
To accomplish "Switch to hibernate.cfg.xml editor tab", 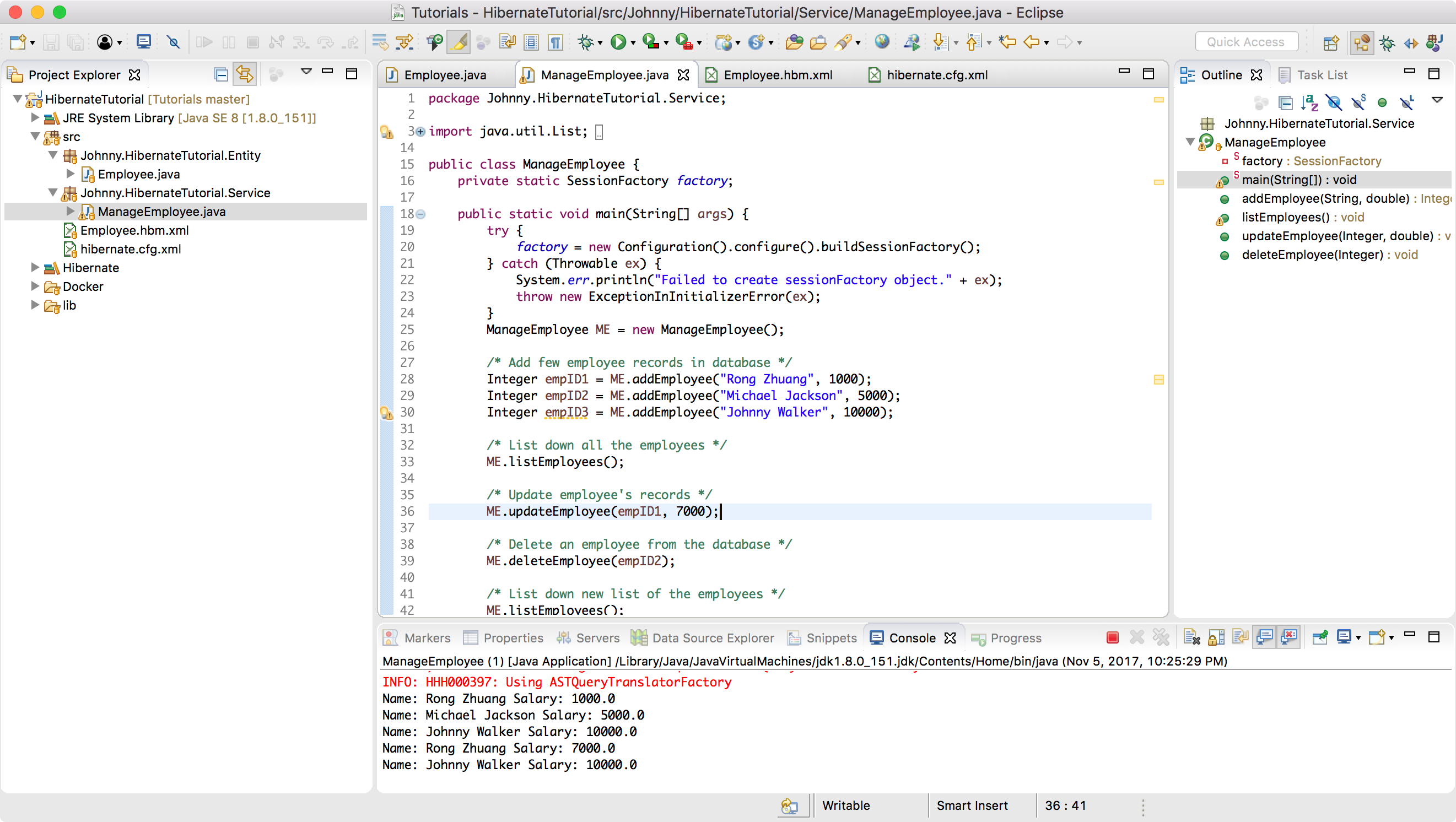I will tap(936, 74).
